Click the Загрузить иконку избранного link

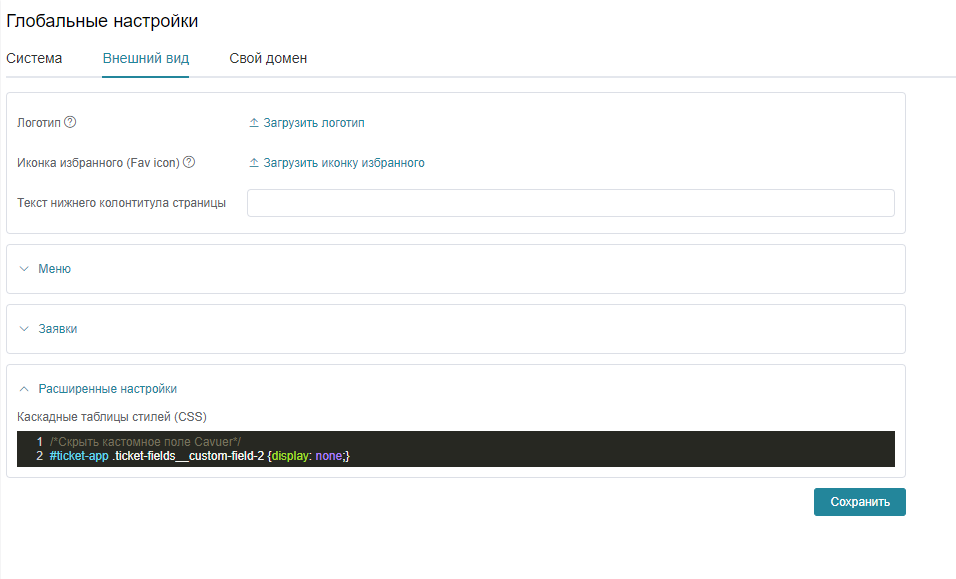click(x=344, y=163)
